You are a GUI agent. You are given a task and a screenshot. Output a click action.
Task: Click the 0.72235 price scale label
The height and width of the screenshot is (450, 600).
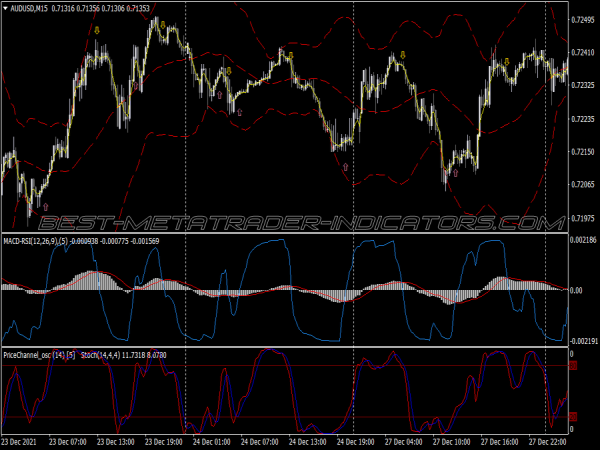[583, 119]
